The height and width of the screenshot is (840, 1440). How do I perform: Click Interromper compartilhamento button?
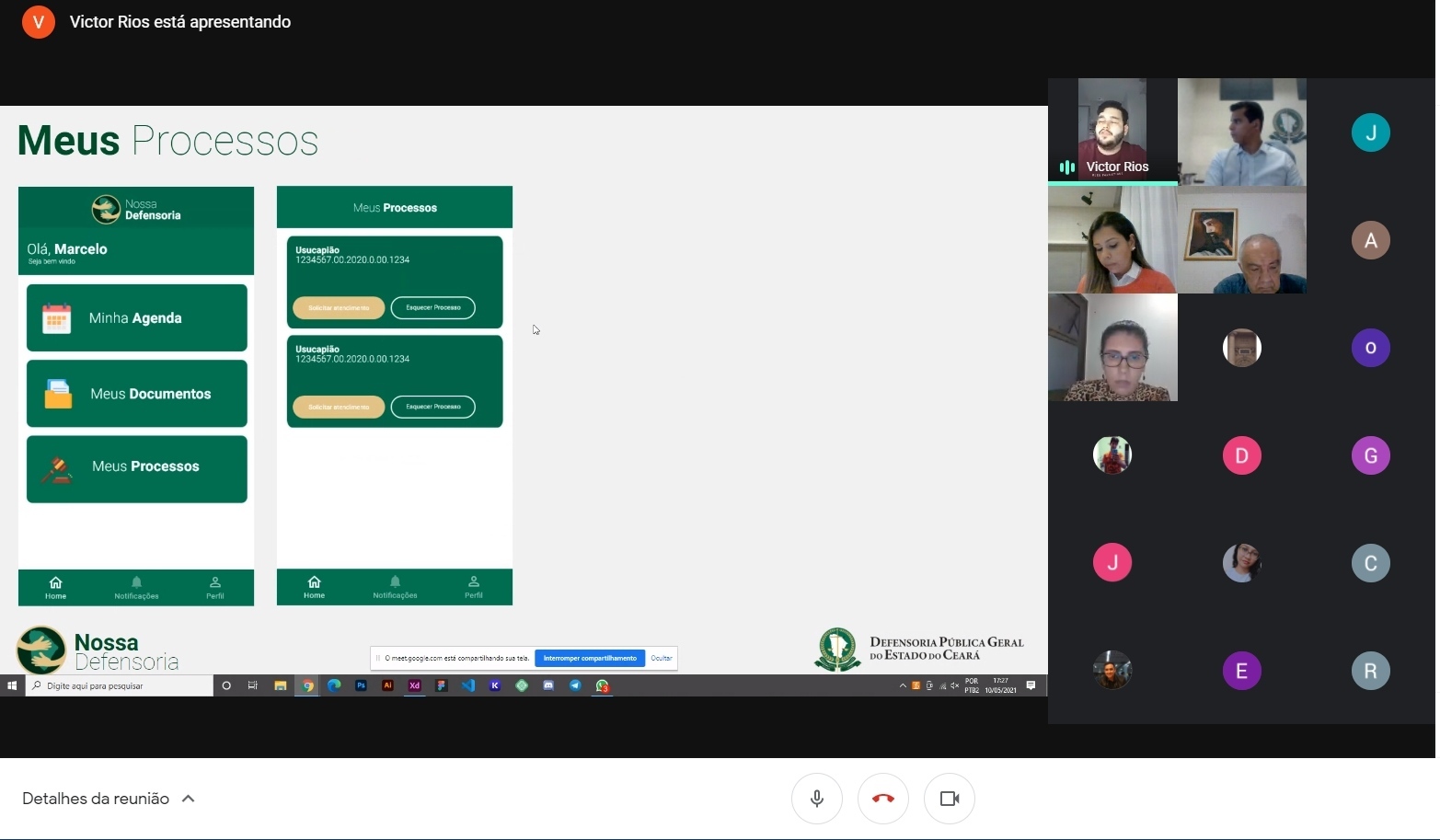(590, 658)
